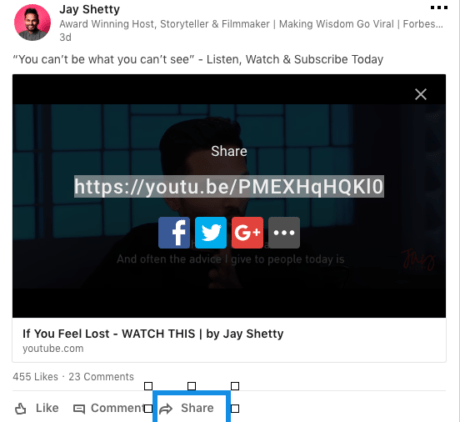The height and width of the screenshot is (422, 460).
Task: Visit the youtube.com source link
Action: (53, 349)
